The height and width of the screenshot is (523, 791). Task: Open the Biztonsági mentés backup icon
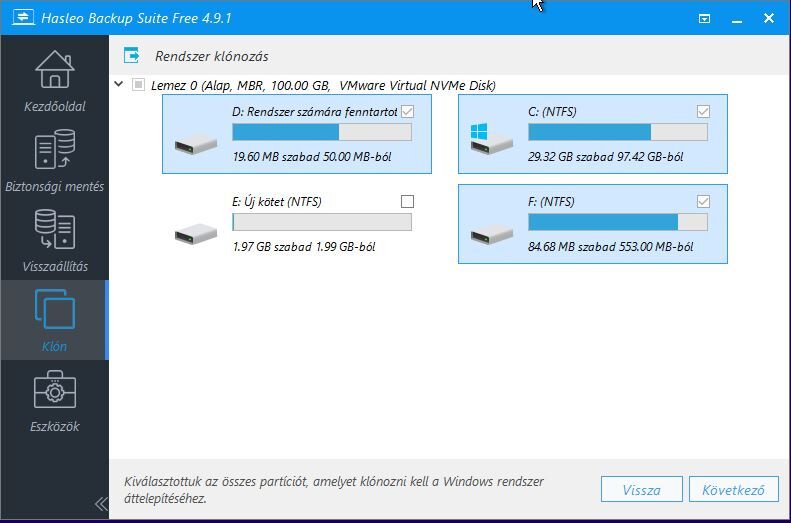point(54,149)
